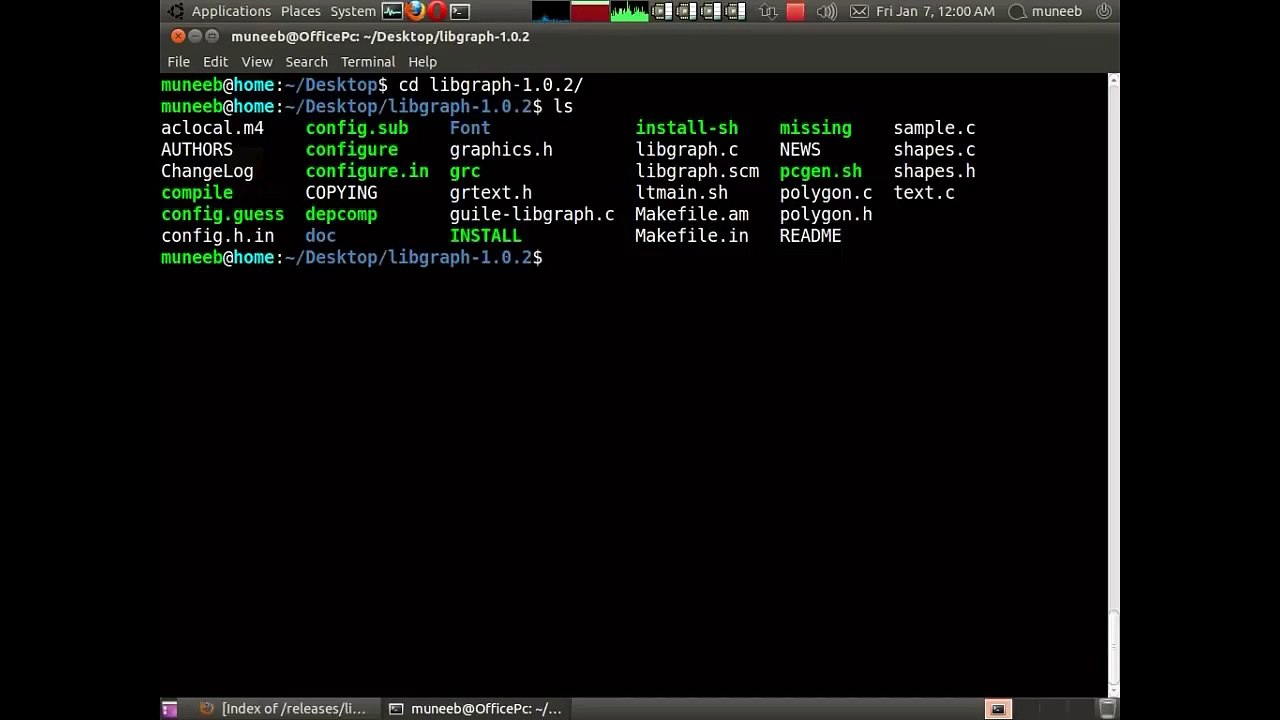
Task: Open the sound volume indicator
Action: pyautogui.click(x=826, y=11)
